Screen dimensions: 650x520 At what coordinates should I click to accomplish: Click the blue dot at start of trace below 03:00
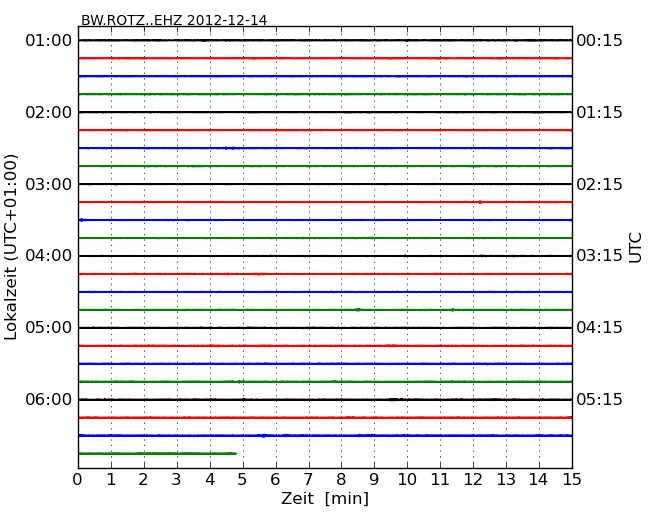(81, 220)
